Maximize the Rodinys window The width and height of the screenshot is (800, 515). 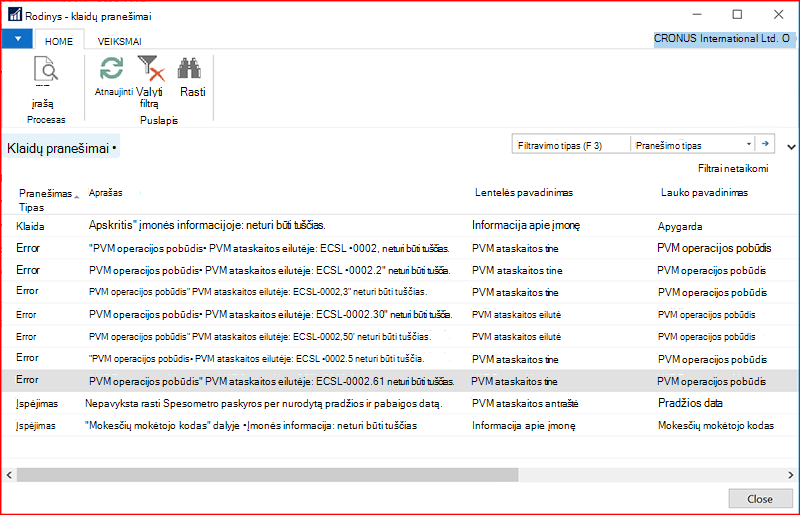pos(737,15)
